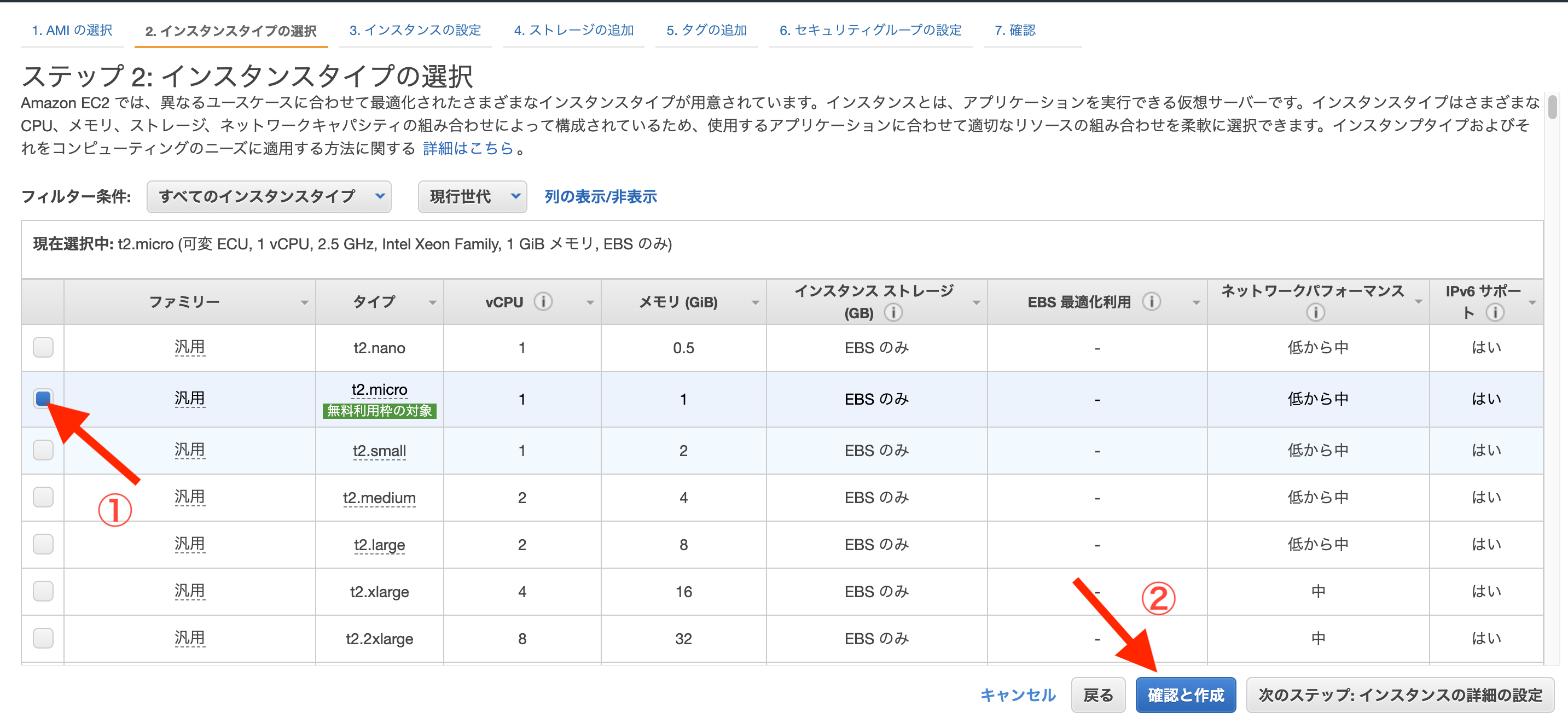This screenshot has width=1568, height=724.
Task: Click the t2.nano type cell
Action: [379, 348]
